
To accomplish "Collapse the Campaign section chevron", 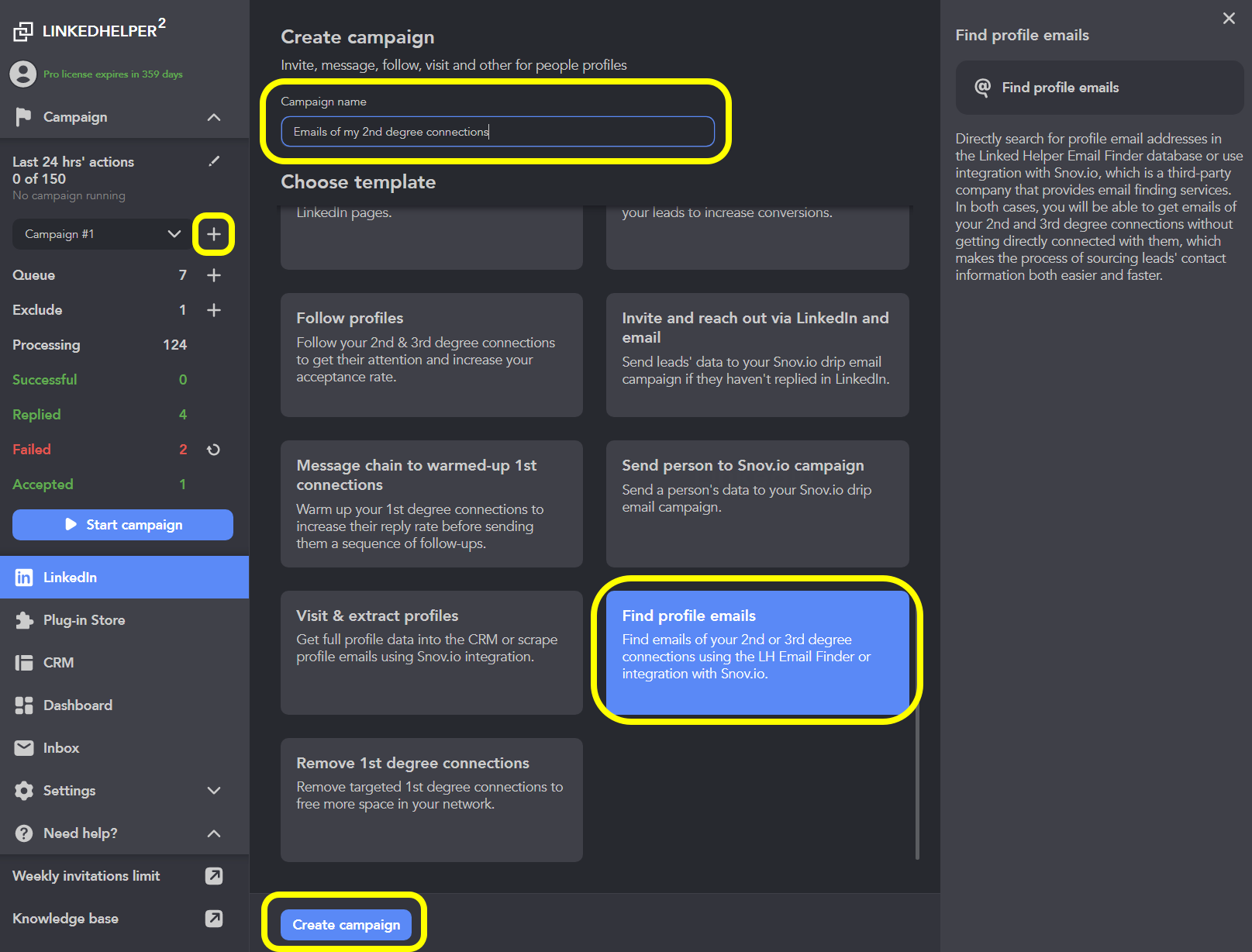I will pyautogui.click(x=214, y=117).
